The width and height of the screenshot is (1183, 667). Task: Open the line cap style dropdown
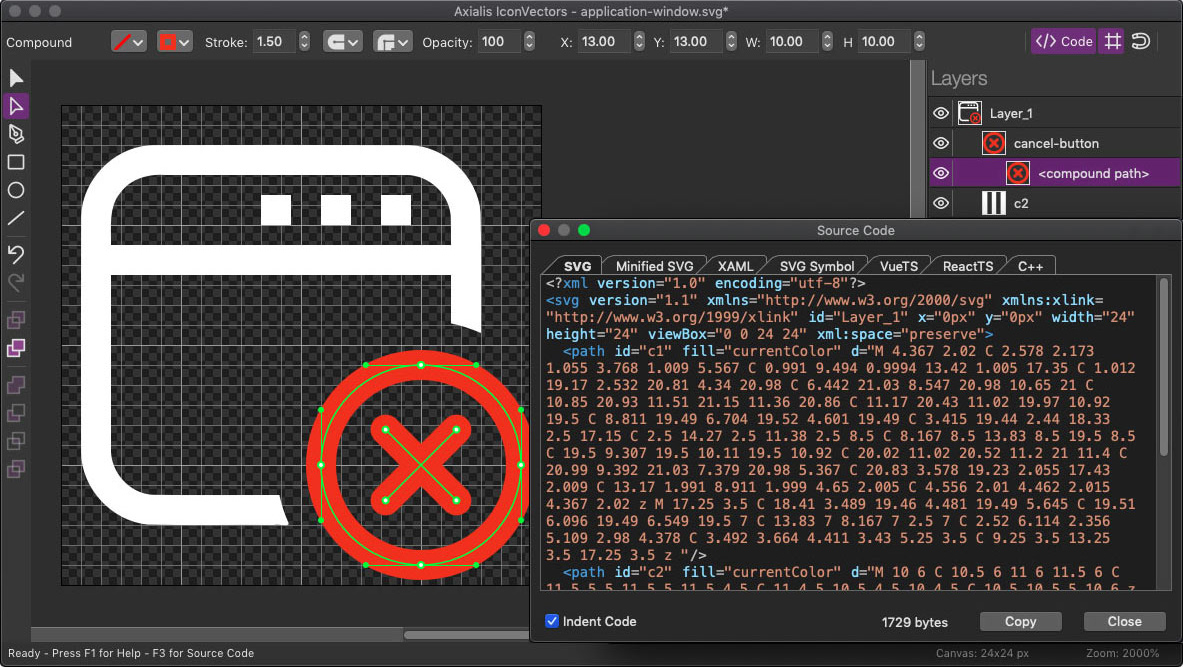pyautogui.click(x=342, y=42)
